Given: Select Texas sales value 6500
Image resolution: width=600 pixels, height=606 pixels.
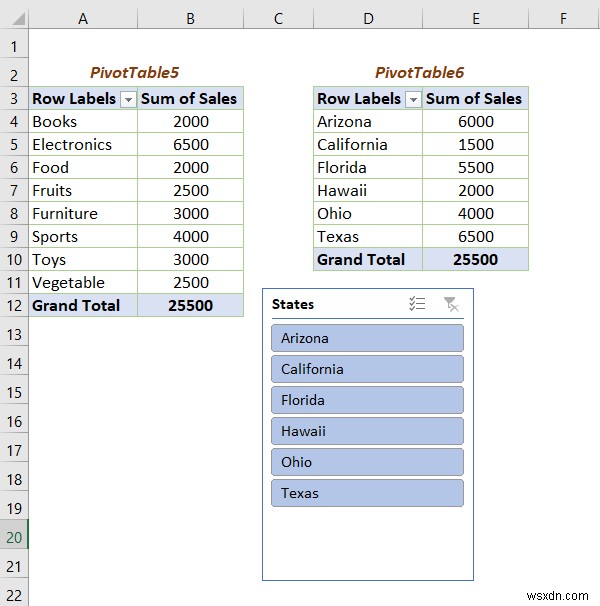Looking at the screenshot, I should (476, 237).
